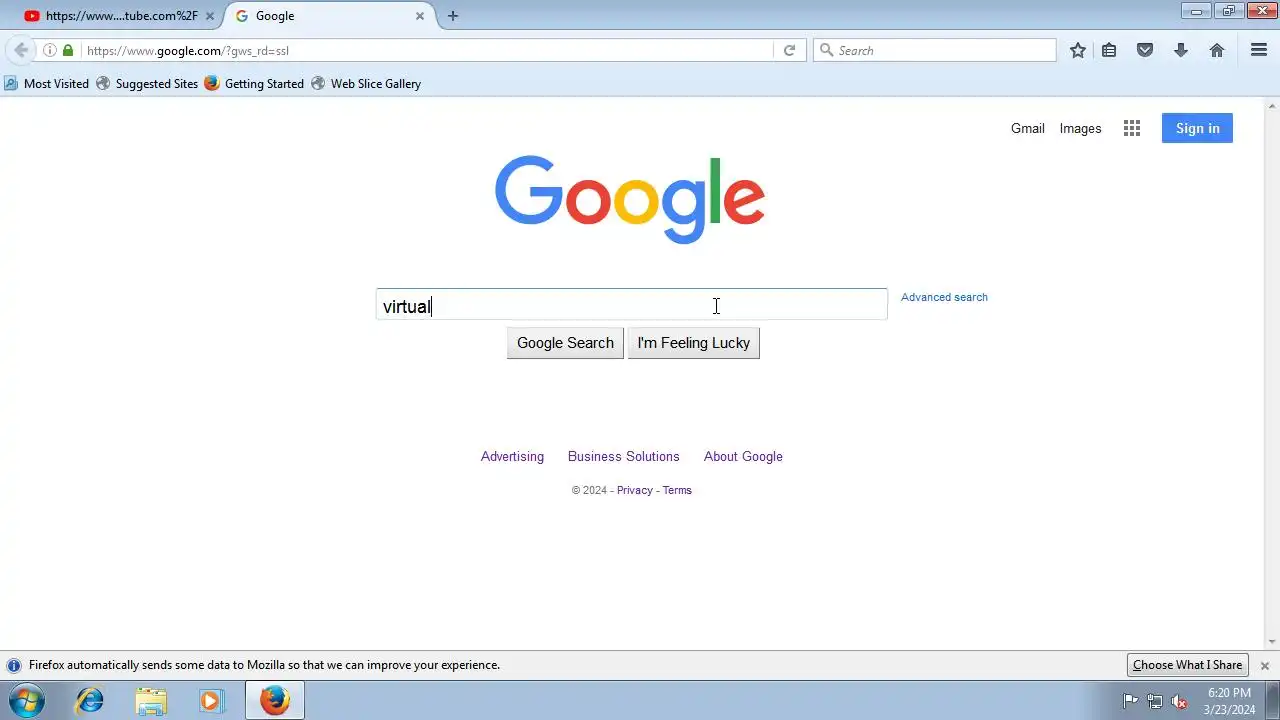Viewport: 1280px width, 720px height.
Task: Open the Terms link
Action: 677,490
